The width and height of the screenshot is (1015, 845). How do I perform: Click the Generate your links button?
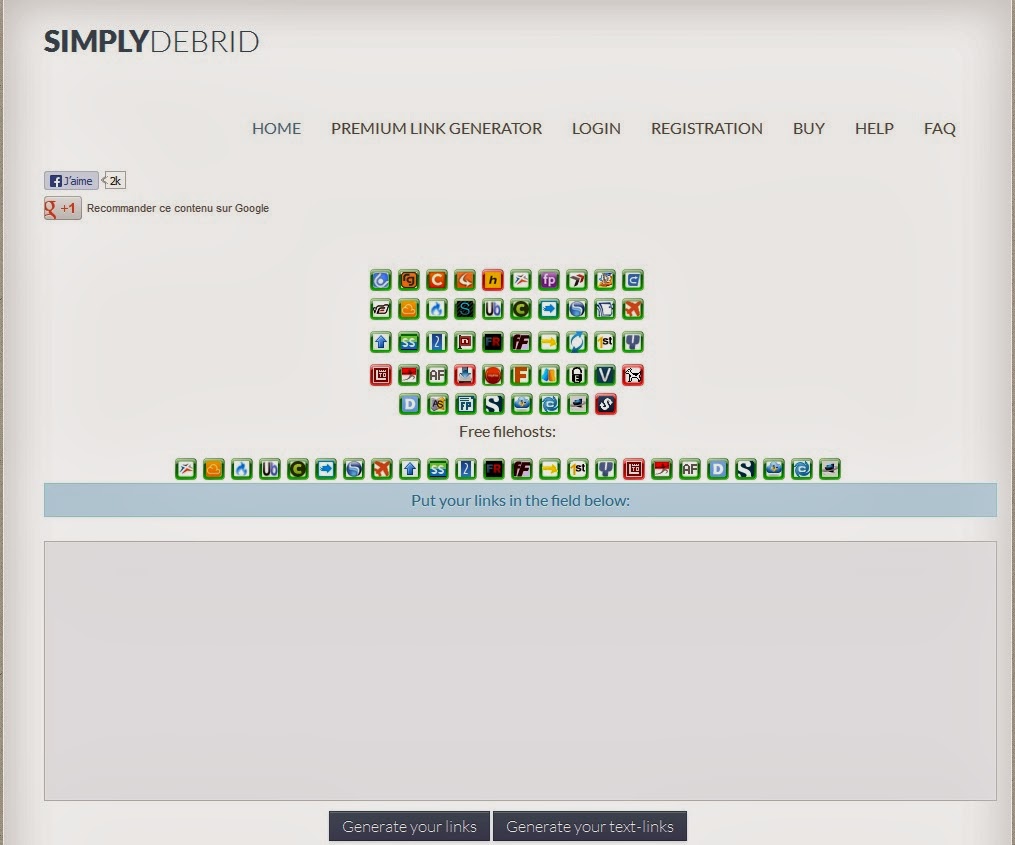coord(409,826)
